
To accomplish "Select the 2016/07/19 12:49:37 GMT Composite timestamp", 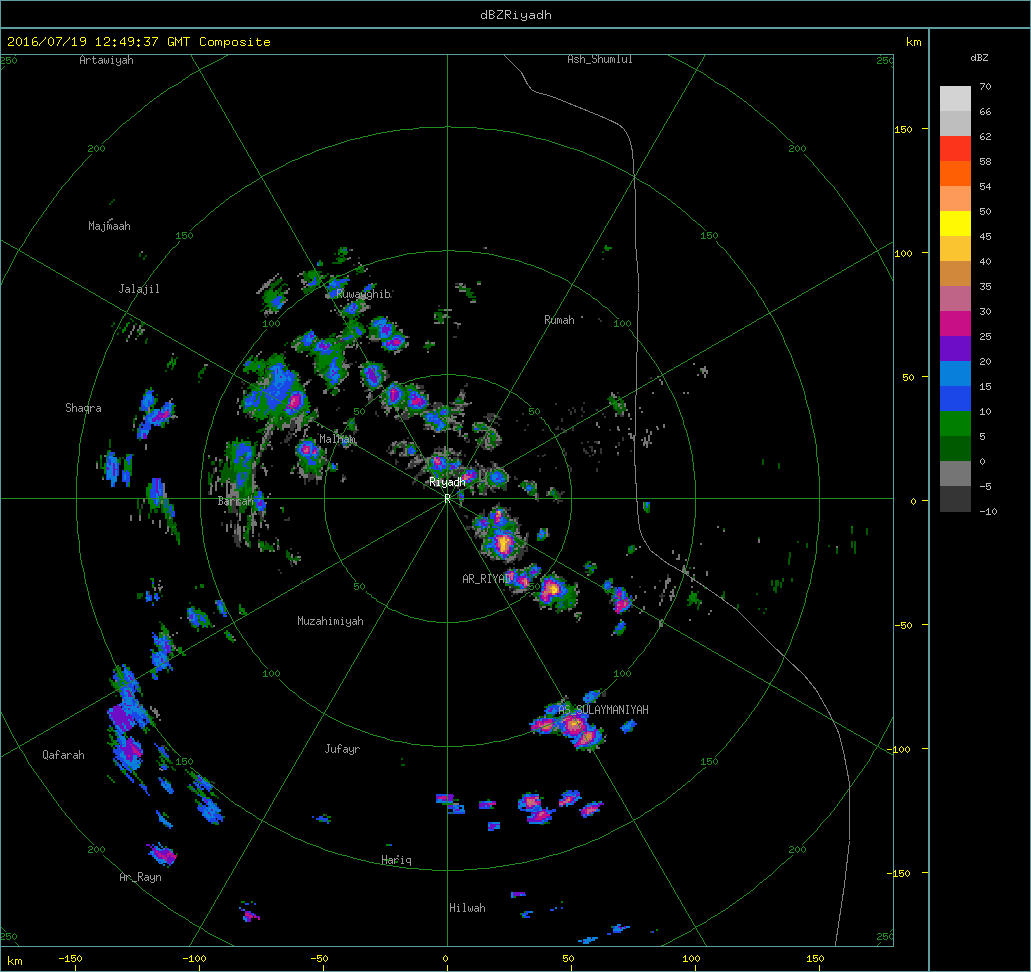I will pyautogui.click(x=139, y=41).
